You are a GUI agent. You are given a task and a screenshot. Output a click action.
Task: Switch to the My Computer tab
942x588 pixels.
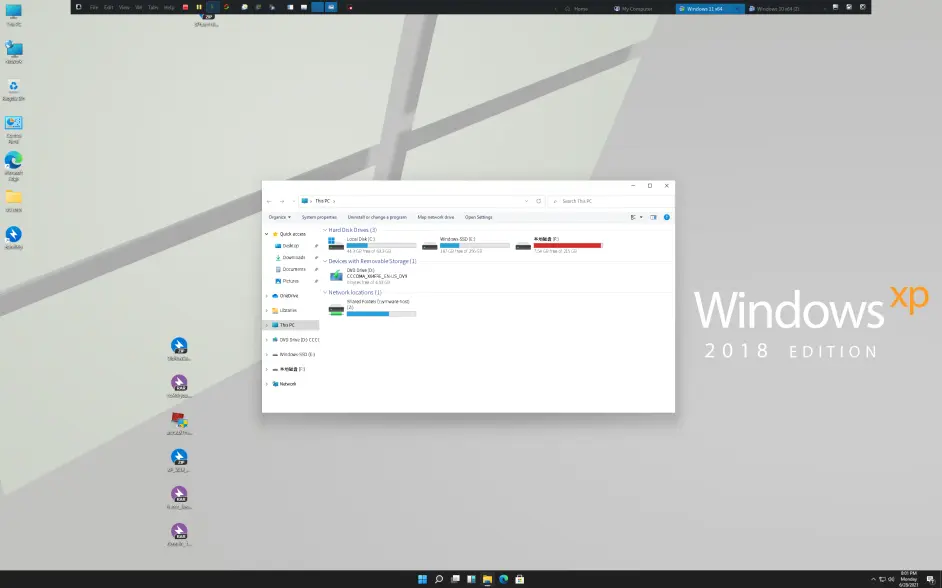[x=633, y=8]
